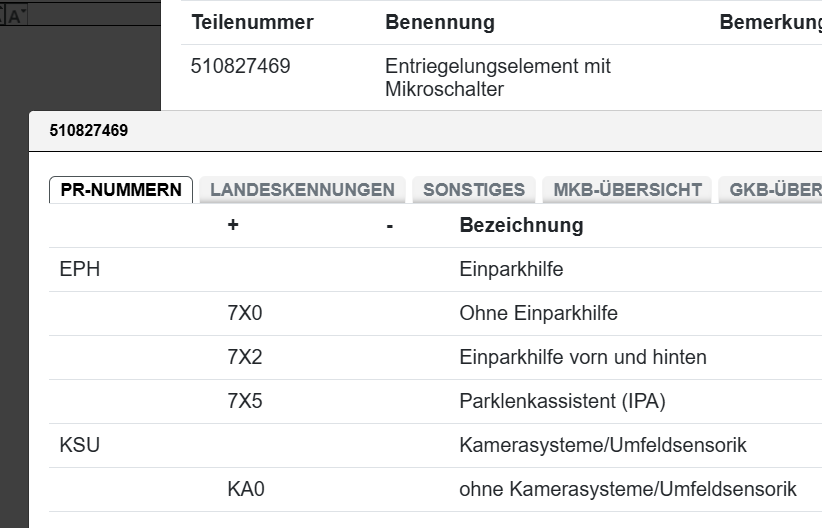822x528 pixels.
Task: Select part number 510827469 in table
Action: coord(240,67)
